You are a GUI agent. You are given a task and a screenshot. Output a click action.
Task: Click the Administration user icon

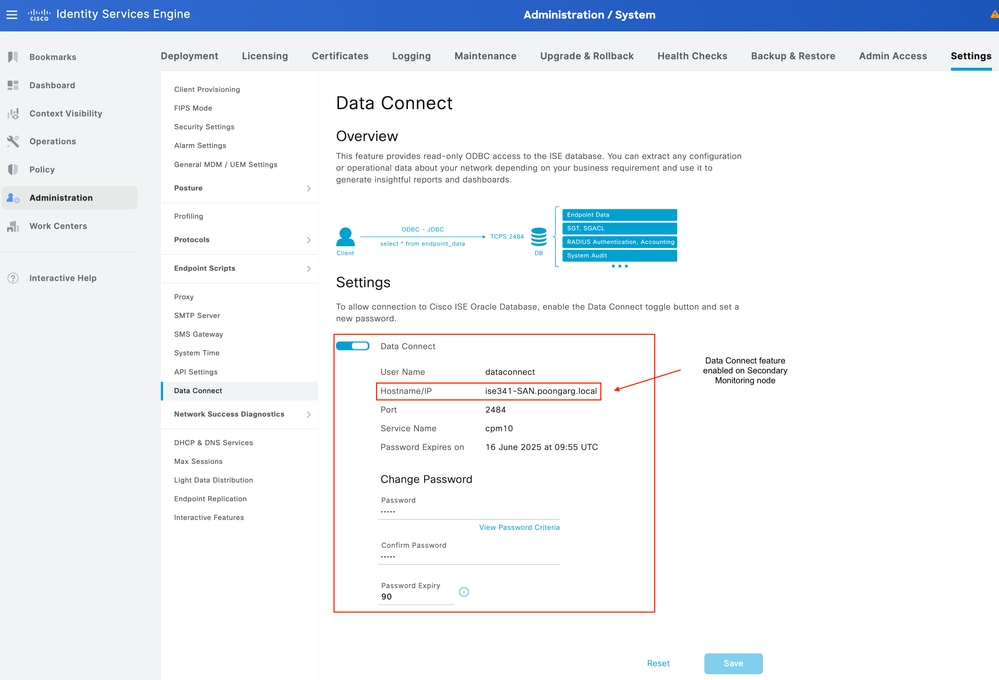point(13,198)
